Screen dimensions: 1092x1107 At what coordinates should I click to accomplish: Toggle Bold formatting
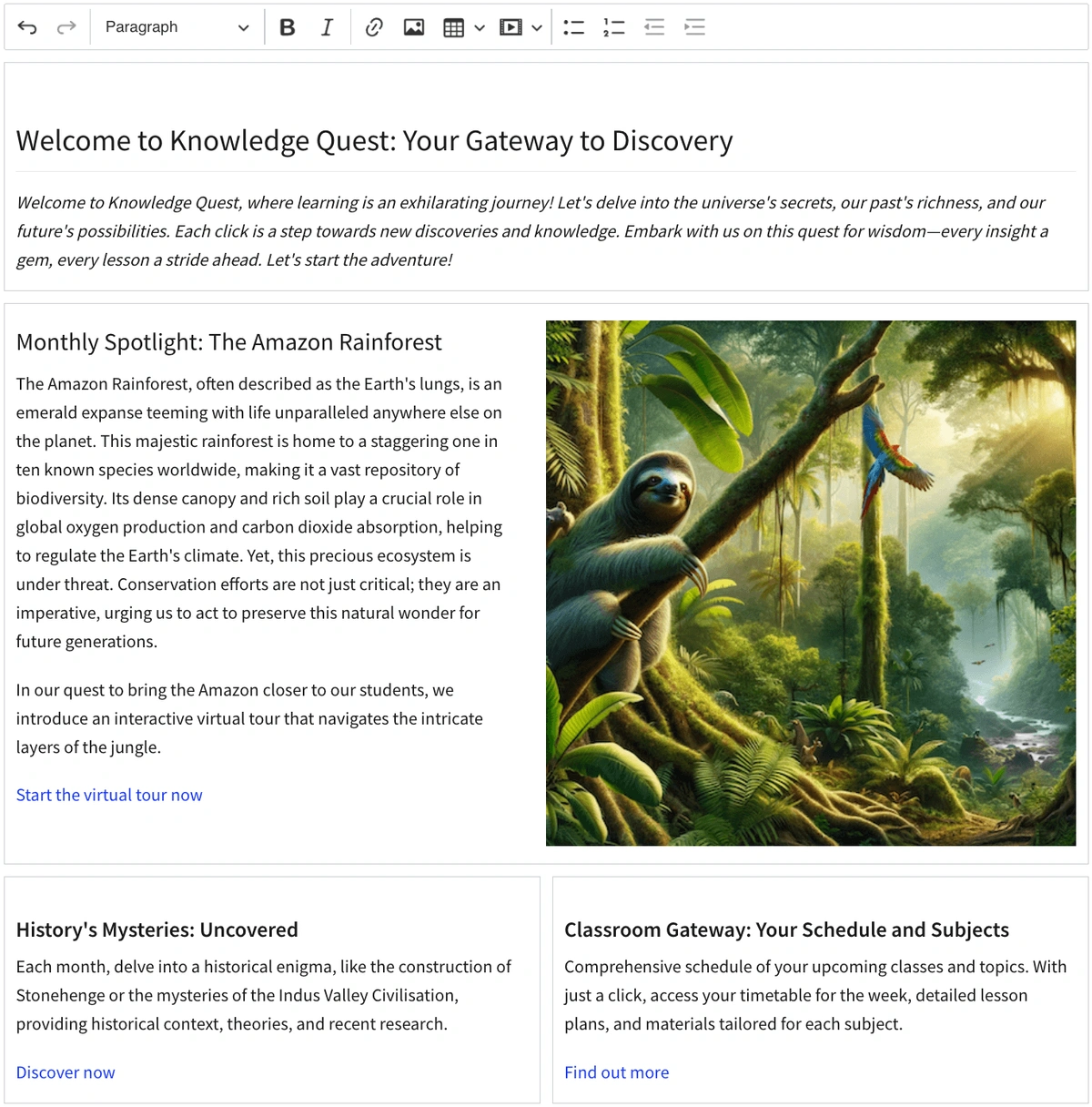click(288, 27)
